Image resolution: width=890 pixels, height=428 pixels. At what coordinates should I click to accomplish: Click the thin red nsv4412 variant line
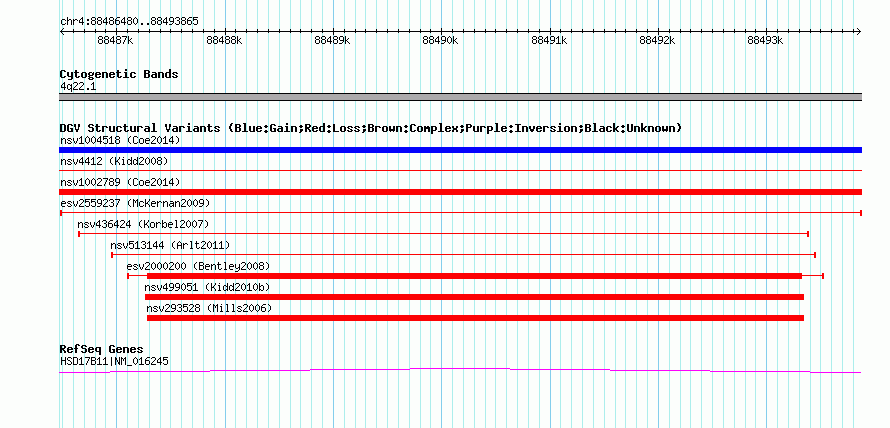460,170
